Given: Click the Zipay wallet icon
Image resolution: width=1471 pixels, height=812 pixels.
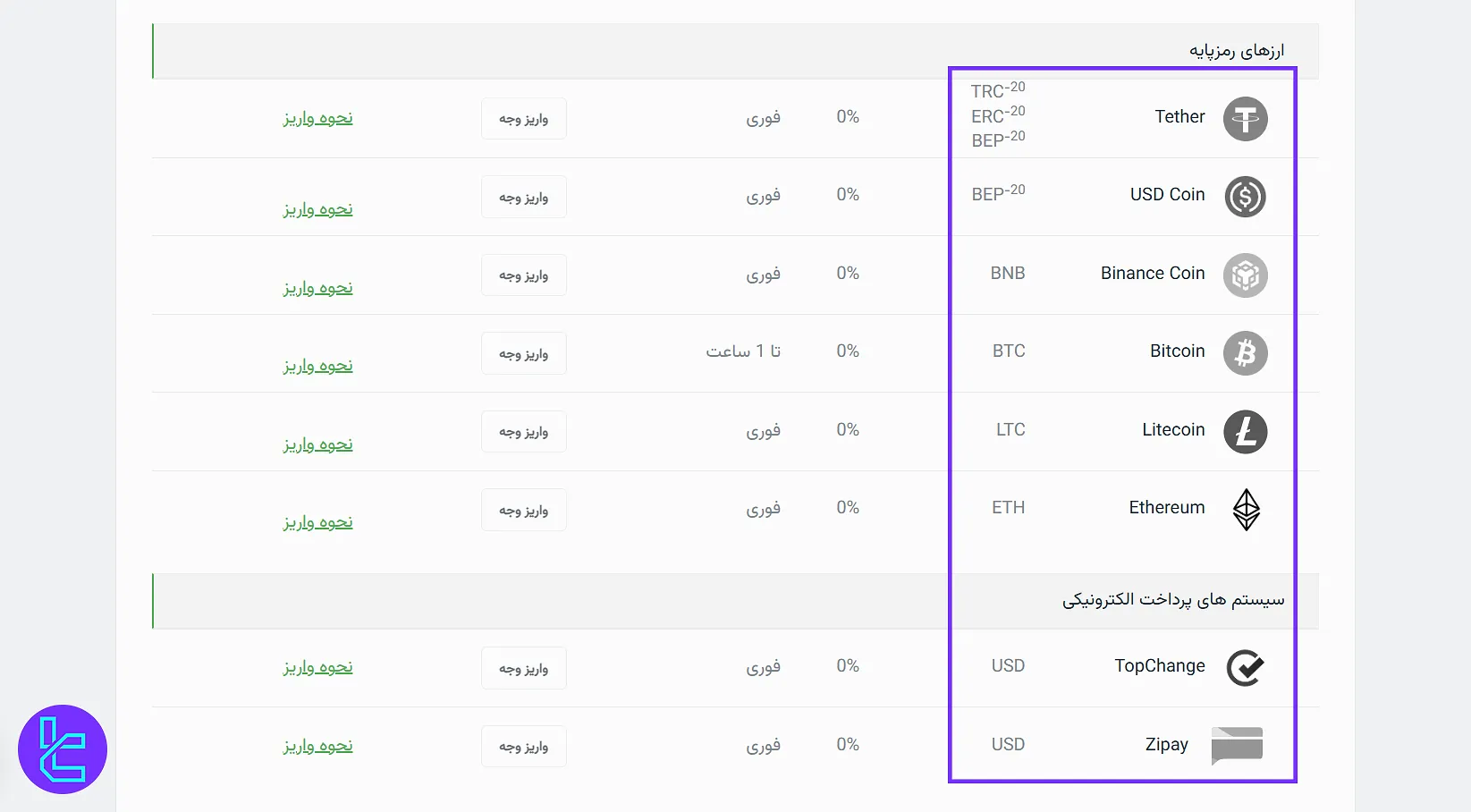Looking at the screenshot, I should pos(1237,746).
